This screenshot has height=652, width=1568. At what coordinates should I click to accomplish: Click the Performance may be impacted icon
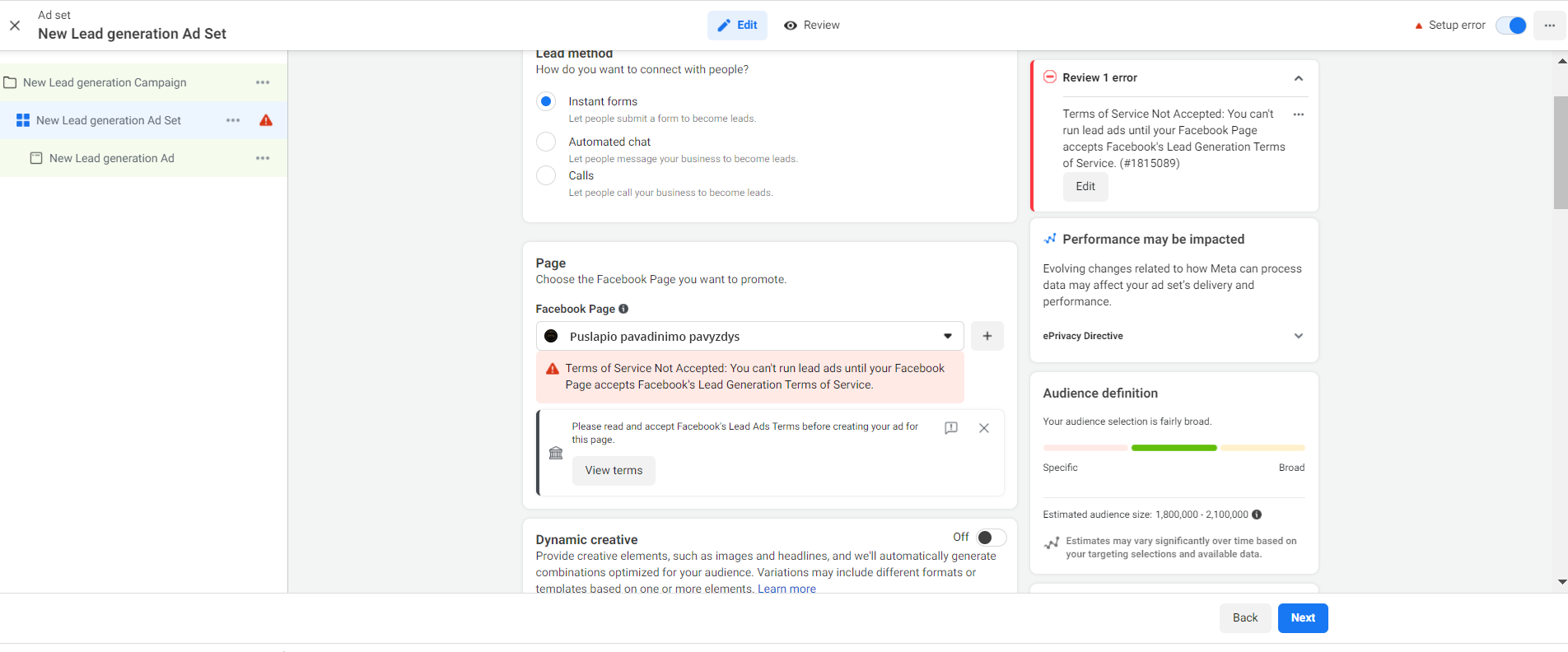[x=1050, y=239]
